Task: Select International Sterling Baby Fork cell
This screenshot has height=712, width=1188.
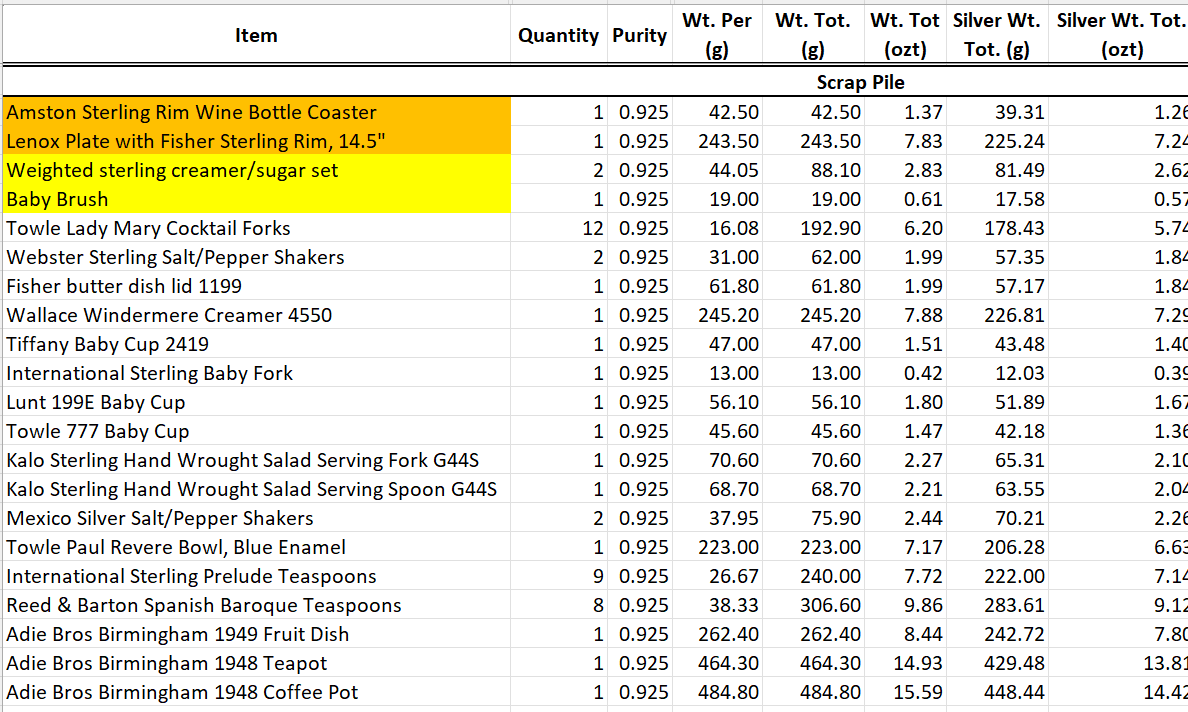Action: tap(257, 373)
